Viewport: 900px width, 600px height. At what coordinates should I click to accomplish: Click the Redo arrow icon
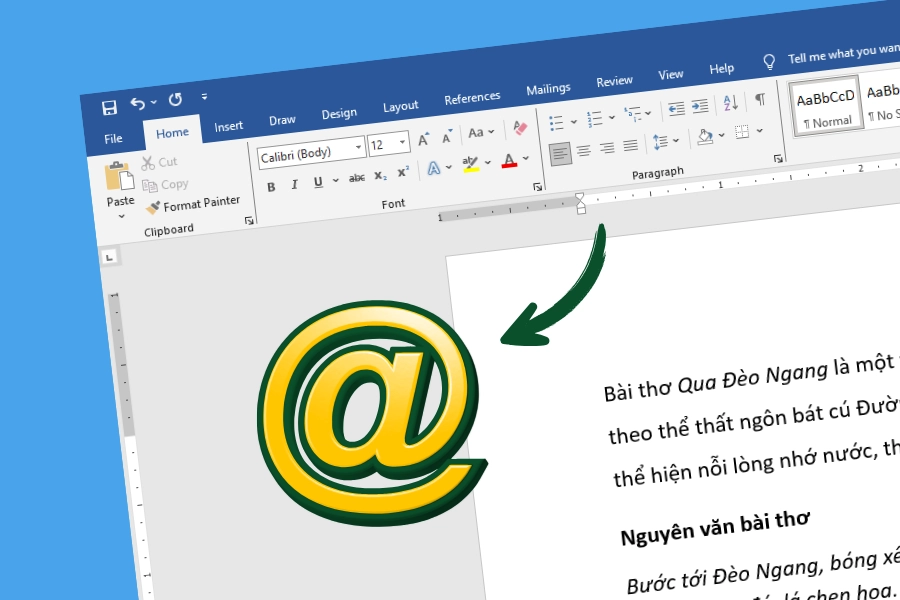point(175,100)
